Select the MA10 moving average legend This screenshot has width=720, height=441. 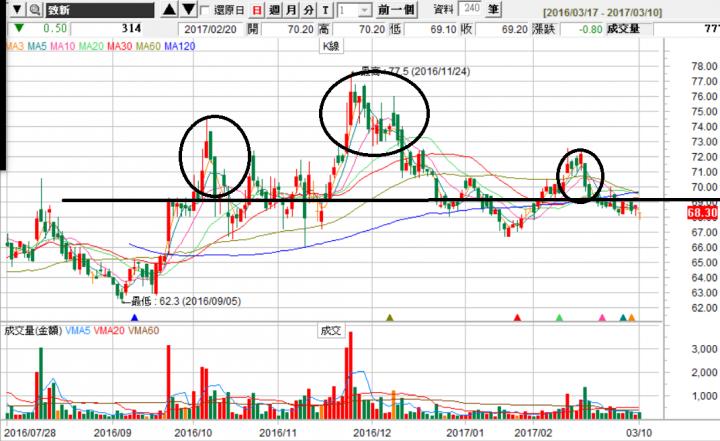tap(62, 46)
